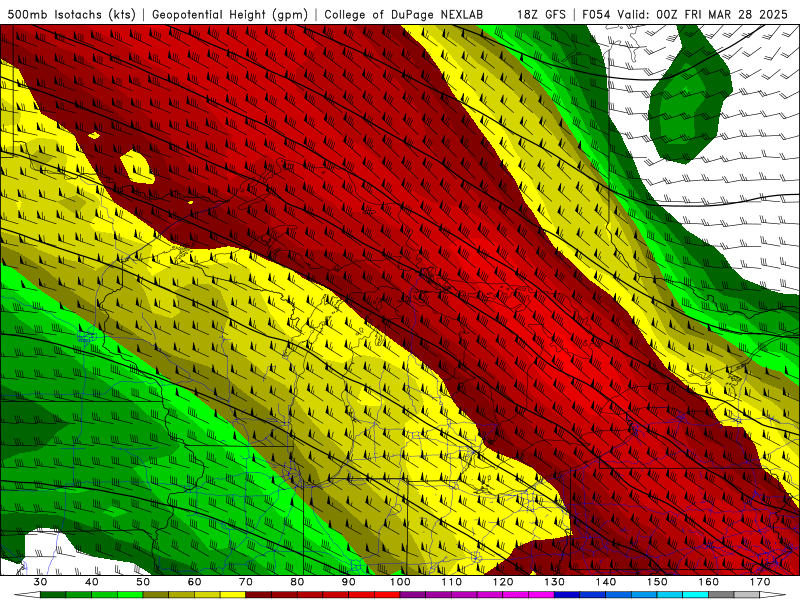The height and width of the screenshot is (600, 800).
Task: Click the legend value 40
Action: tap(92, 582)
